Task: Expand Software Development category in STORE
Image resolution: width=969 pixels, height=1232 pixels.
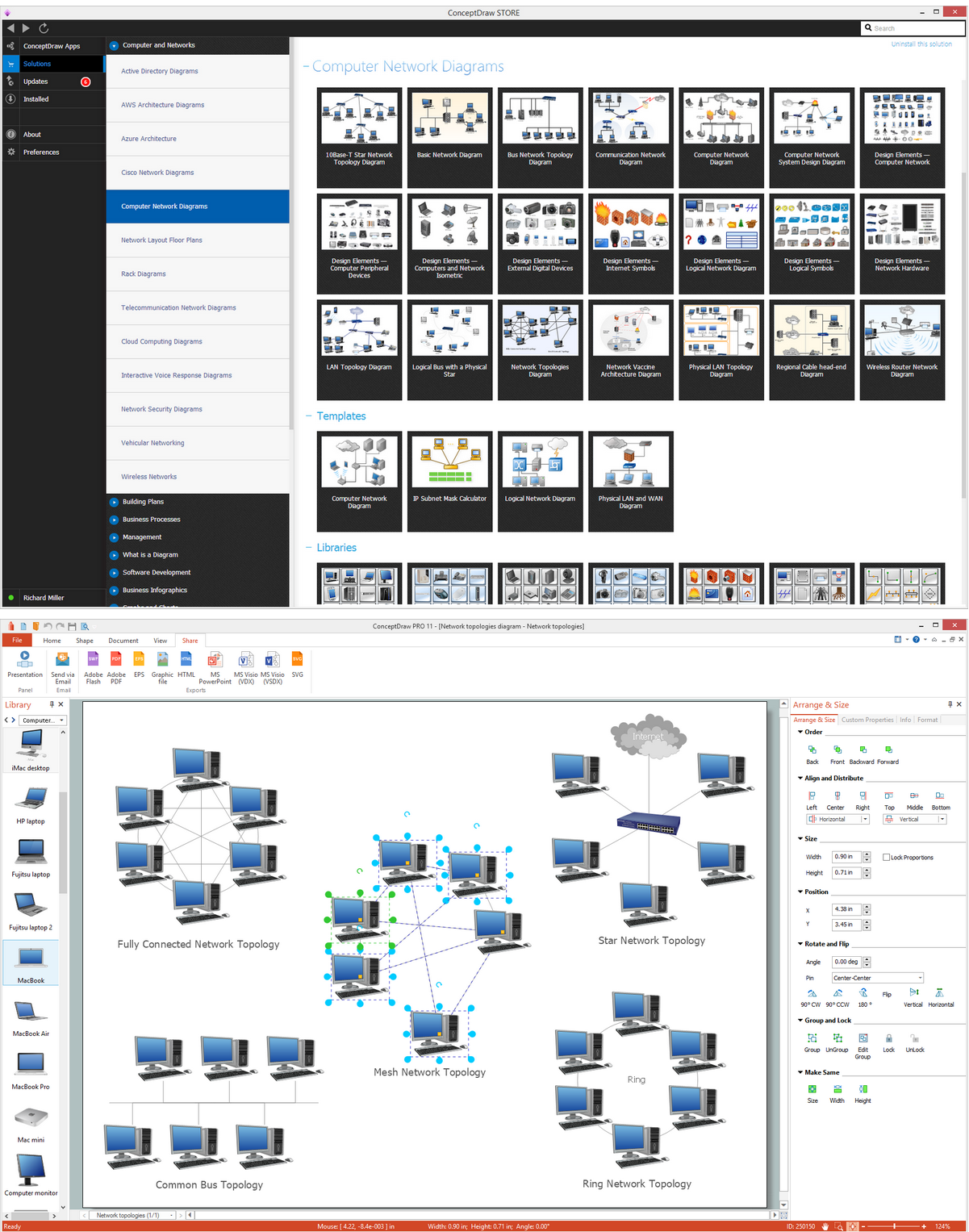Action: 115,573
